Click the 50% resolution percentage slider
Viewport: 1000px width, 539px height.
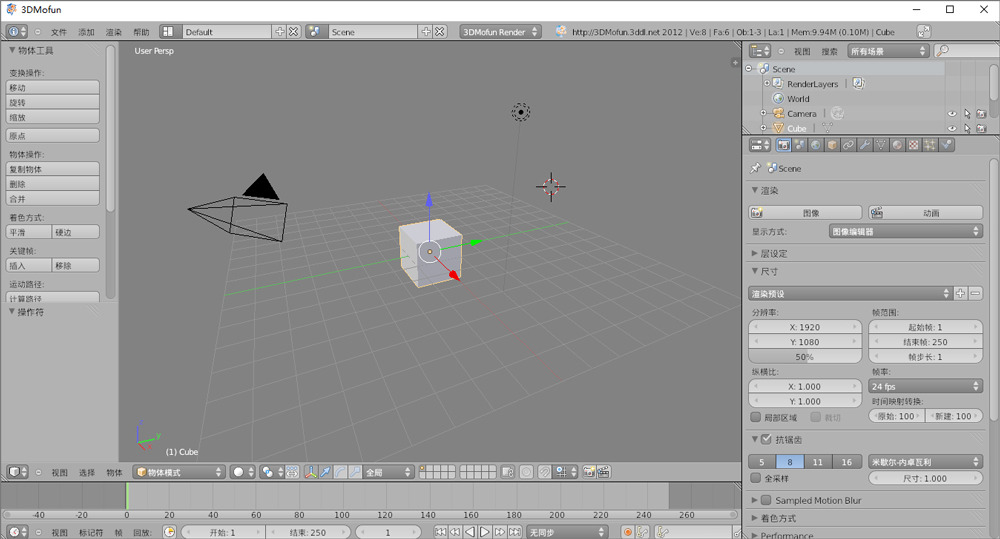click(x=805, y=357)
